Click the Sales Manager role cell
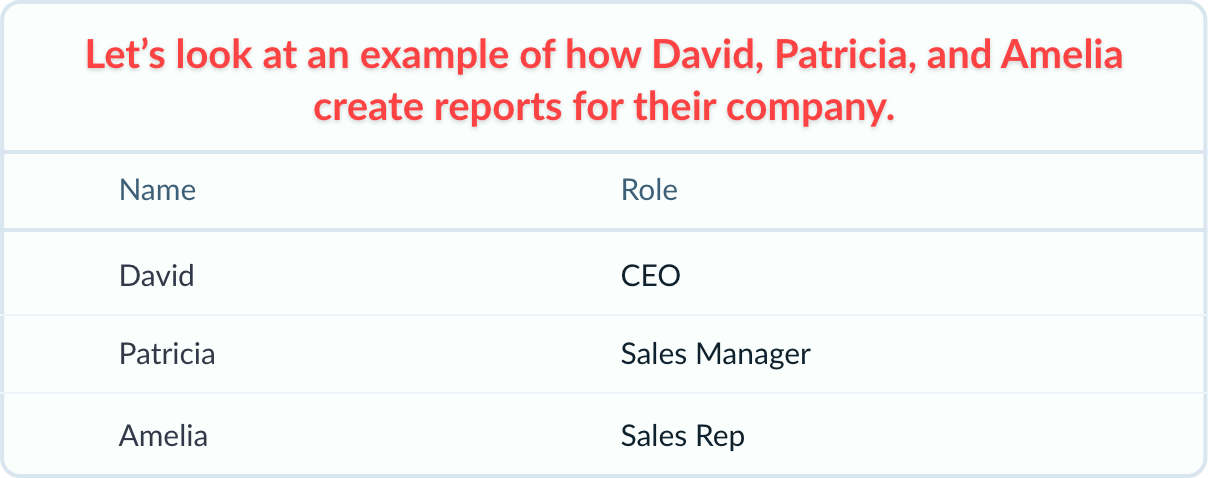The image size is (1208, 478). 715,354
